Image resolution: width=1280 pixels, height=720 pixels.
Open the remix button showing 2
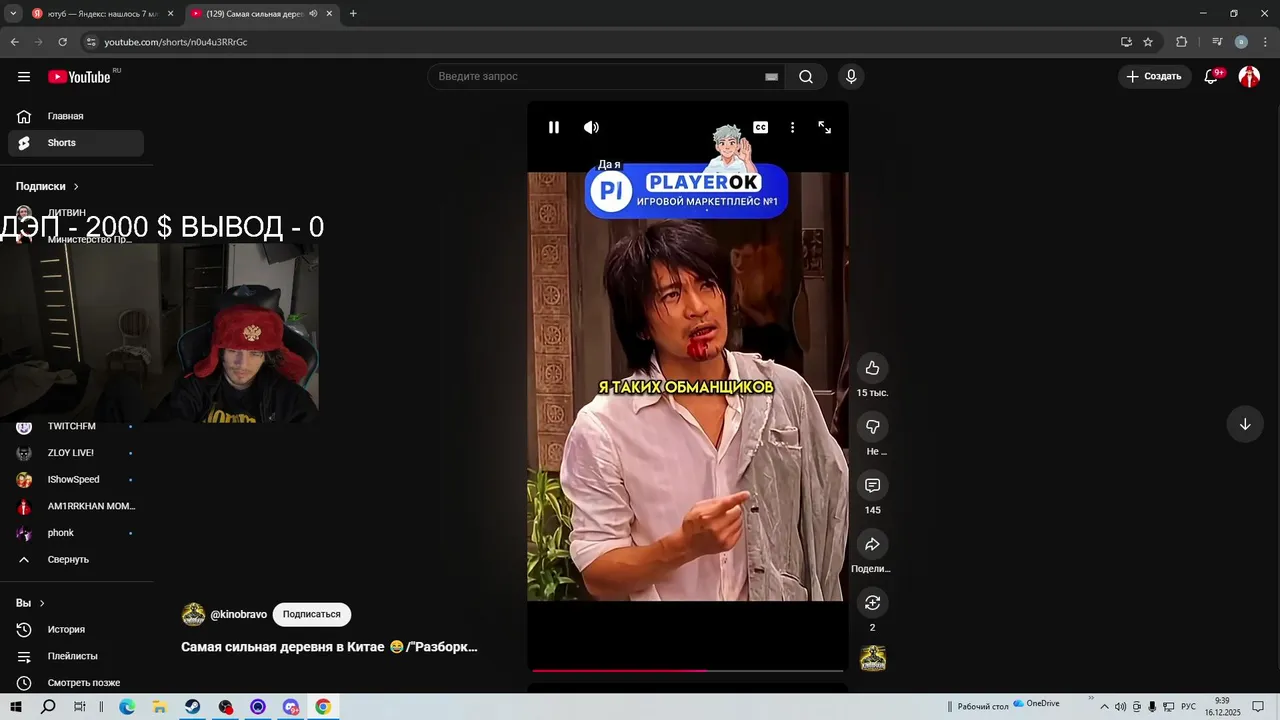[872, 602]
